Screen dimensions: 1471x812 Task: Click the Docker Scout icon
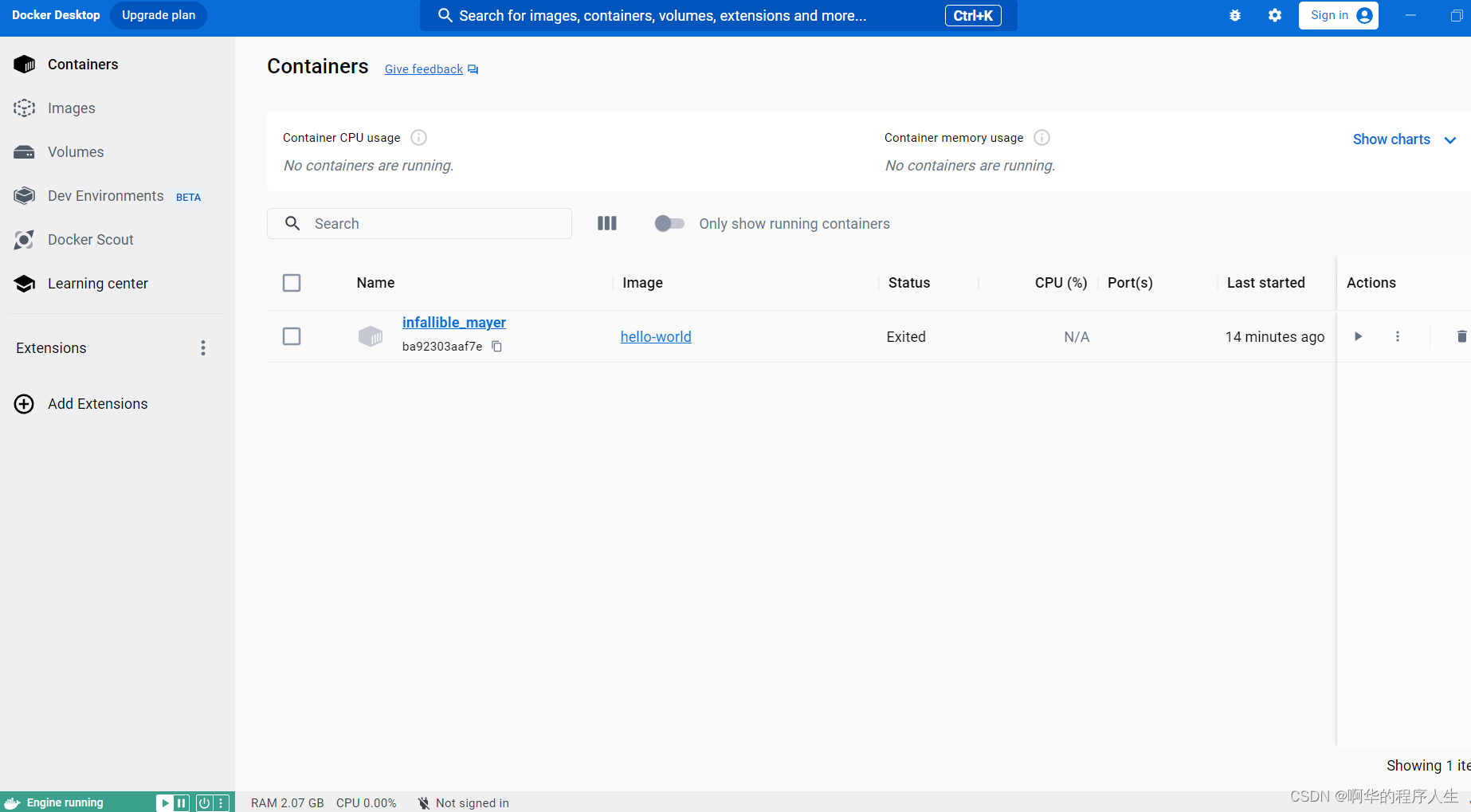point(25,240)
